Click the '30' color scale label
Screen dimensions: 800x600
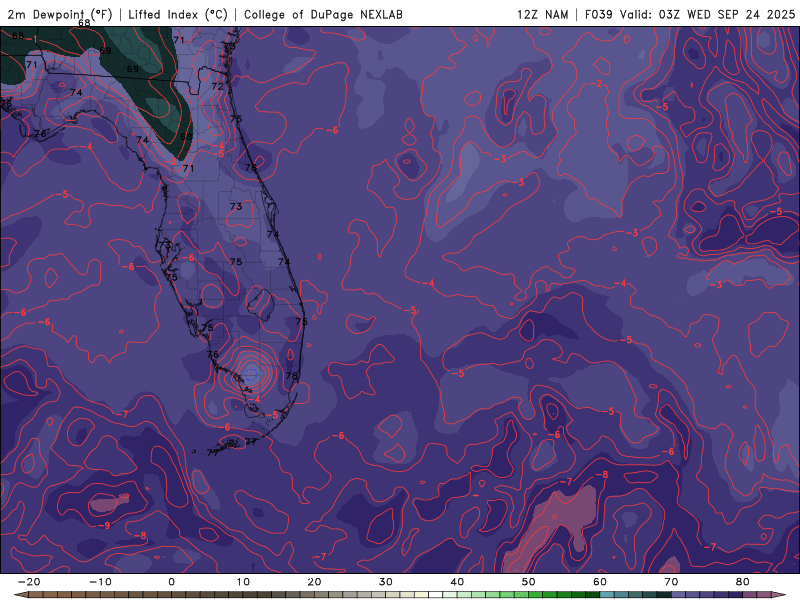pyautogui.click(x=386, y=582)
